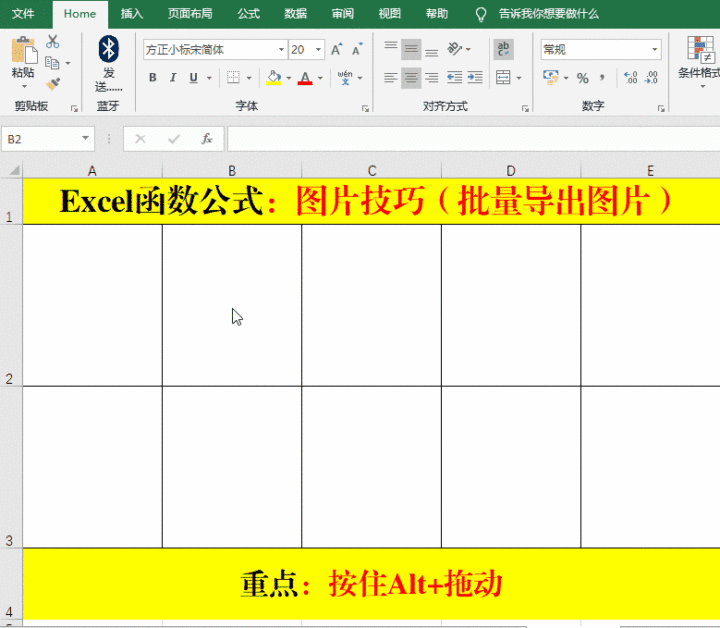Open borders dropdown arrow
The width and height of the screenshot is (720, 628).
coord(249,78)
